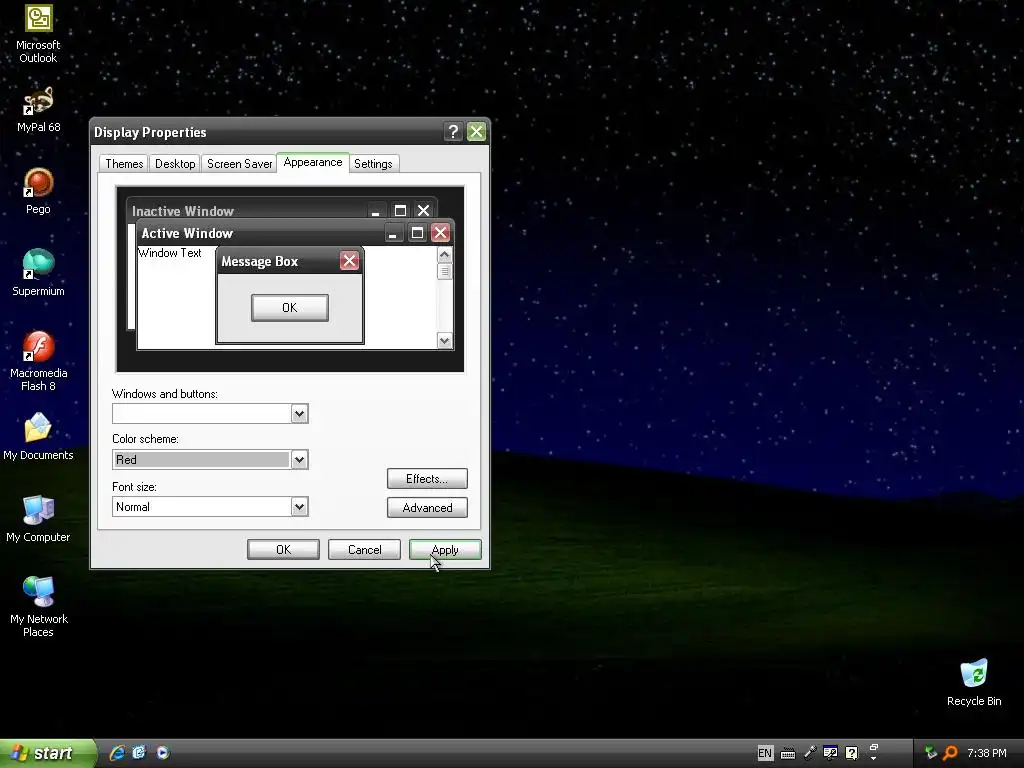This screenshot has width=1024, height=768.
Task: Switch to the Settings tab
Action: click(373, 164)
